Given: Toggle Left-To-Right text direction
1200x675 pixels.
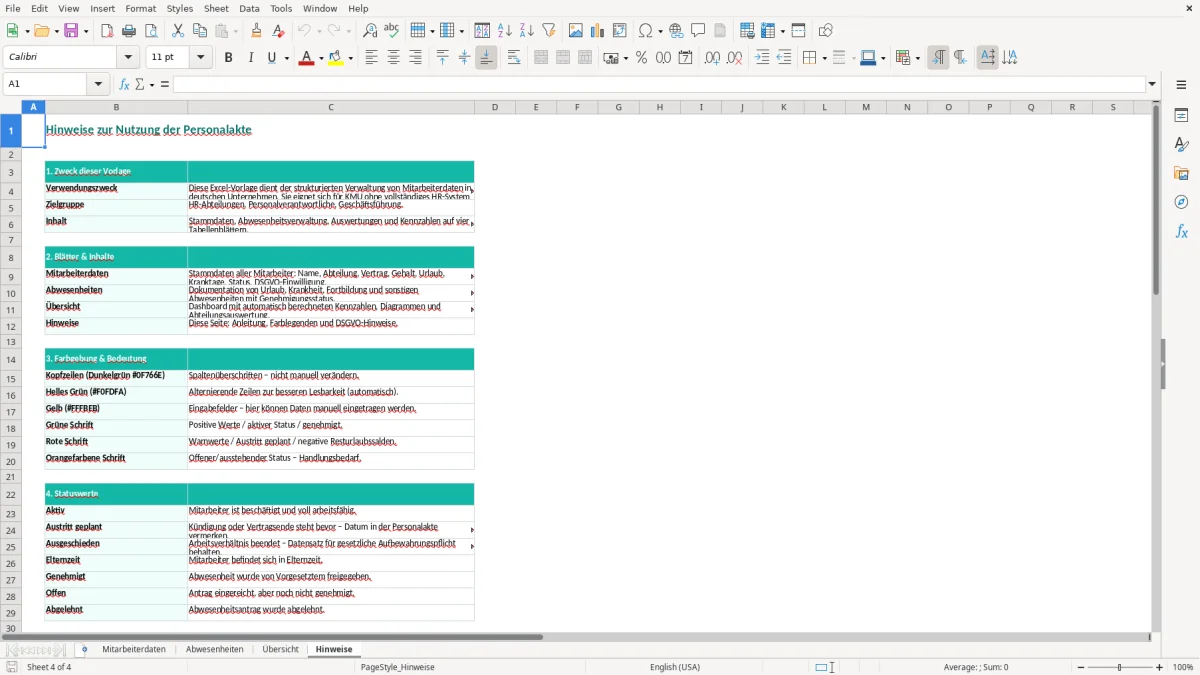Looking at the screenshot, I should point(938,58).
